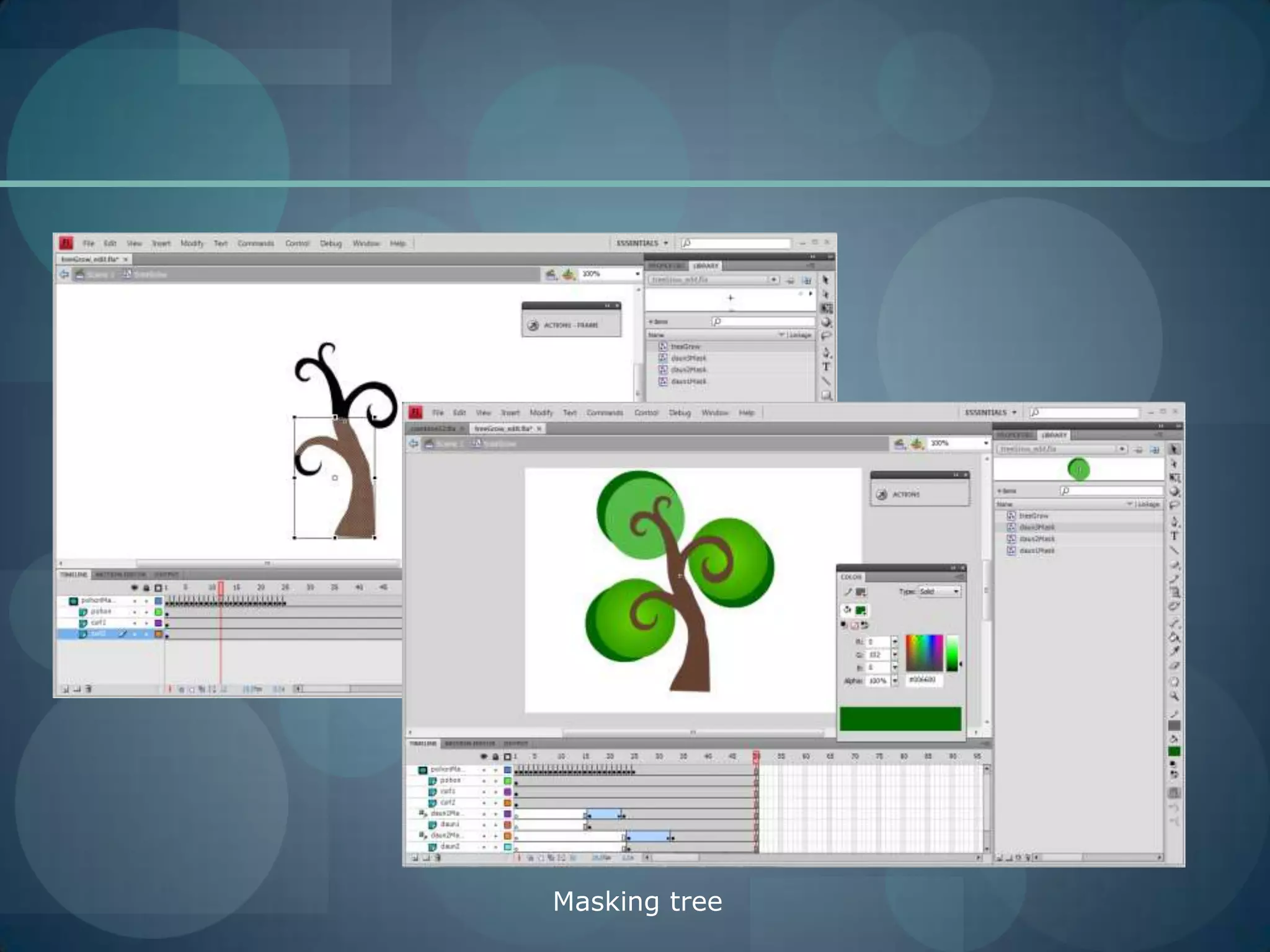Viewport: 1270px width, 952px height.
Task: Open Actions - Frame panel icon in back window
Action: tap(533, 325)
